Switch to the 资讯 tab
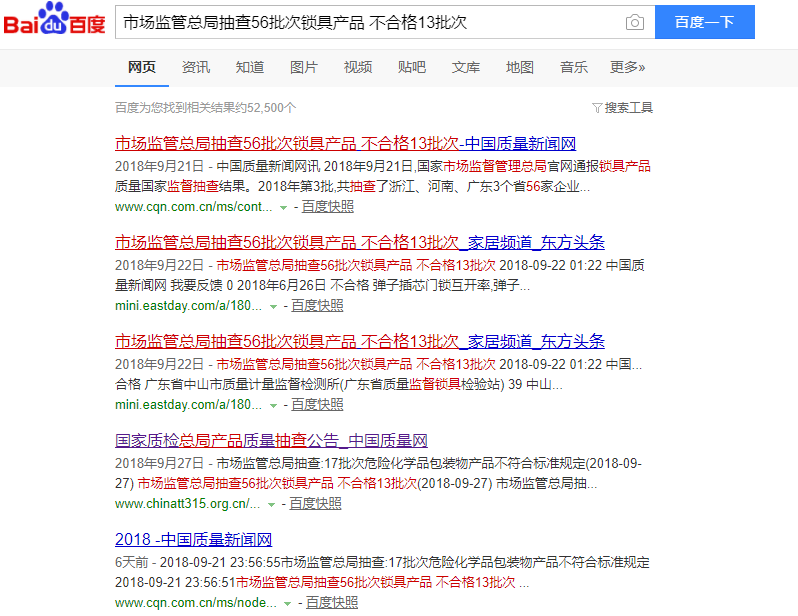This screenshot has width=798, height=616. (196, 67)
